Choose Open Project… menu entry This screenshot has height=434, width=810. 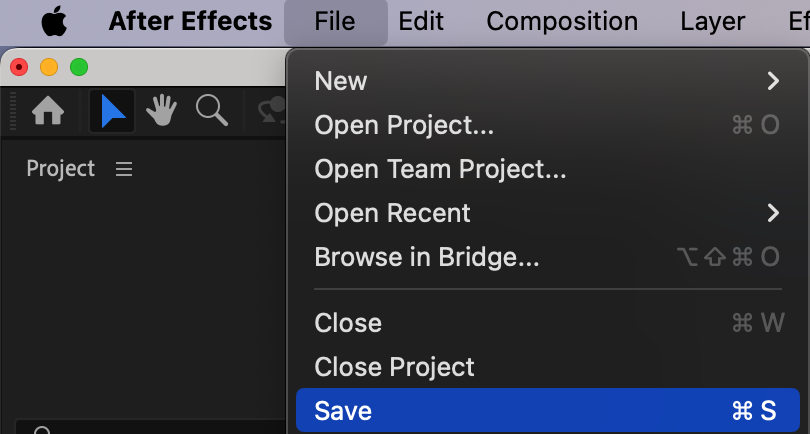(x=404, y=125)
